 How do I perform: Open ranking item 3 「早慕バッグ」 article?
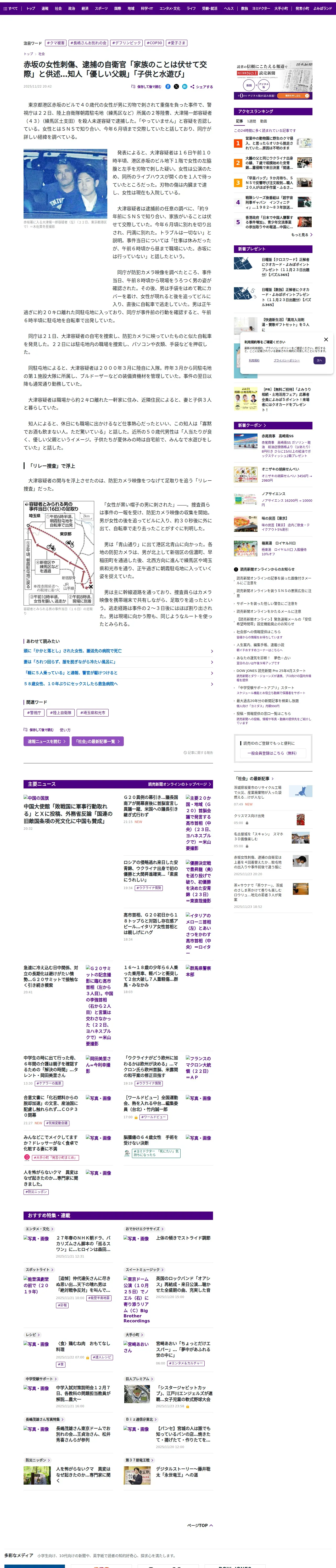pyautogui.click(x=273, y=183)
